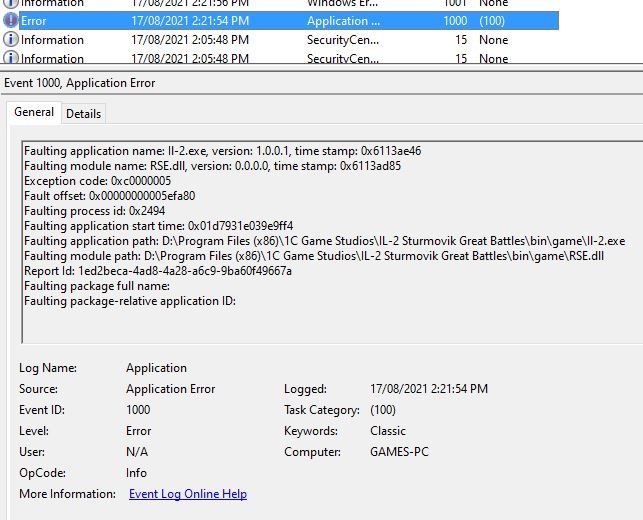Click User value 'N/A'
The height and width of the screenshot is (520, 643).
pyautogui.click(x=137, y=452)
